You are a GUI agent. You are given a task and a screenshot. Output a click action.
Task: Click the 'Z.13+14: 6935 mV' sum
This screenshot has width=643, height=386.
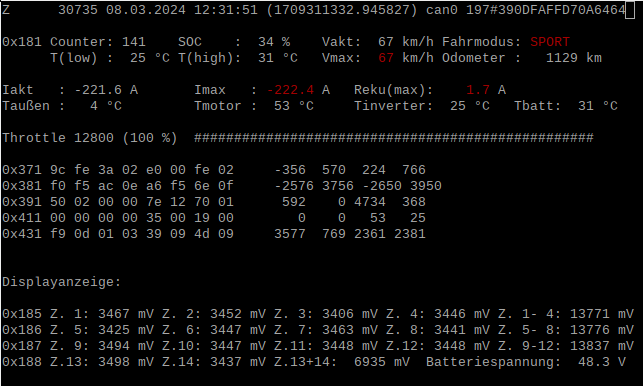tap(342, 362)
